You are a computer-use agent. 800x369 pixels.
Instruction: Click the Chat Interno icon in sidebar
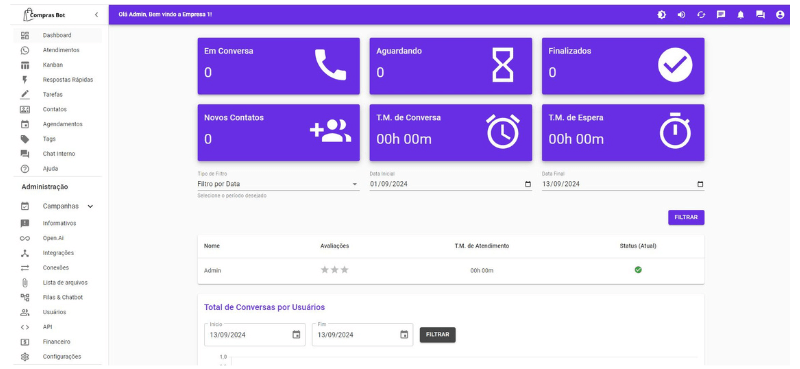point(24,154)
